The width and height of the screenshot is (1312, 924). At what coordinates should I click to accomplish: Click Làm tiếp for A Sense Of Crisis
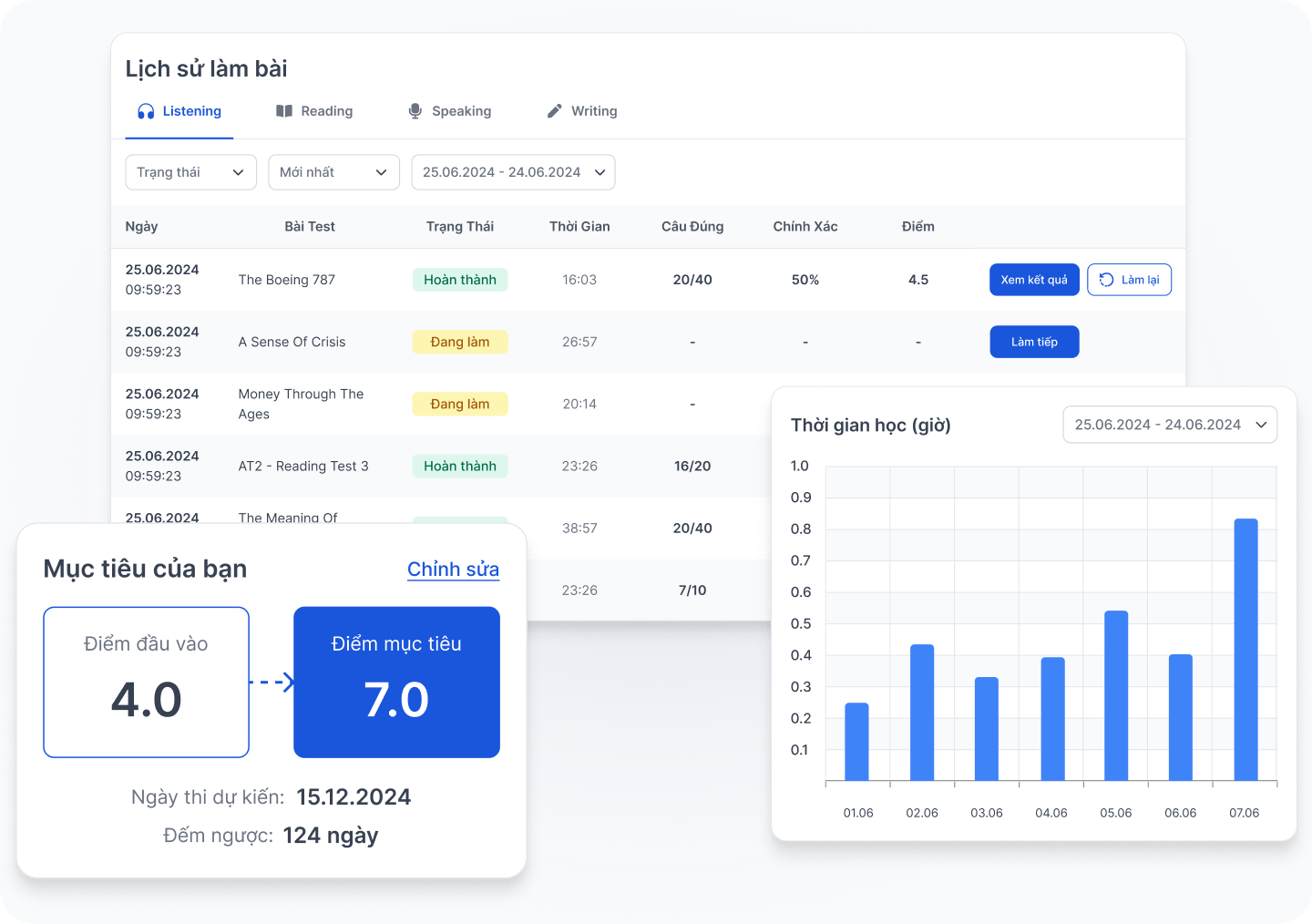tap(1034, 342)
